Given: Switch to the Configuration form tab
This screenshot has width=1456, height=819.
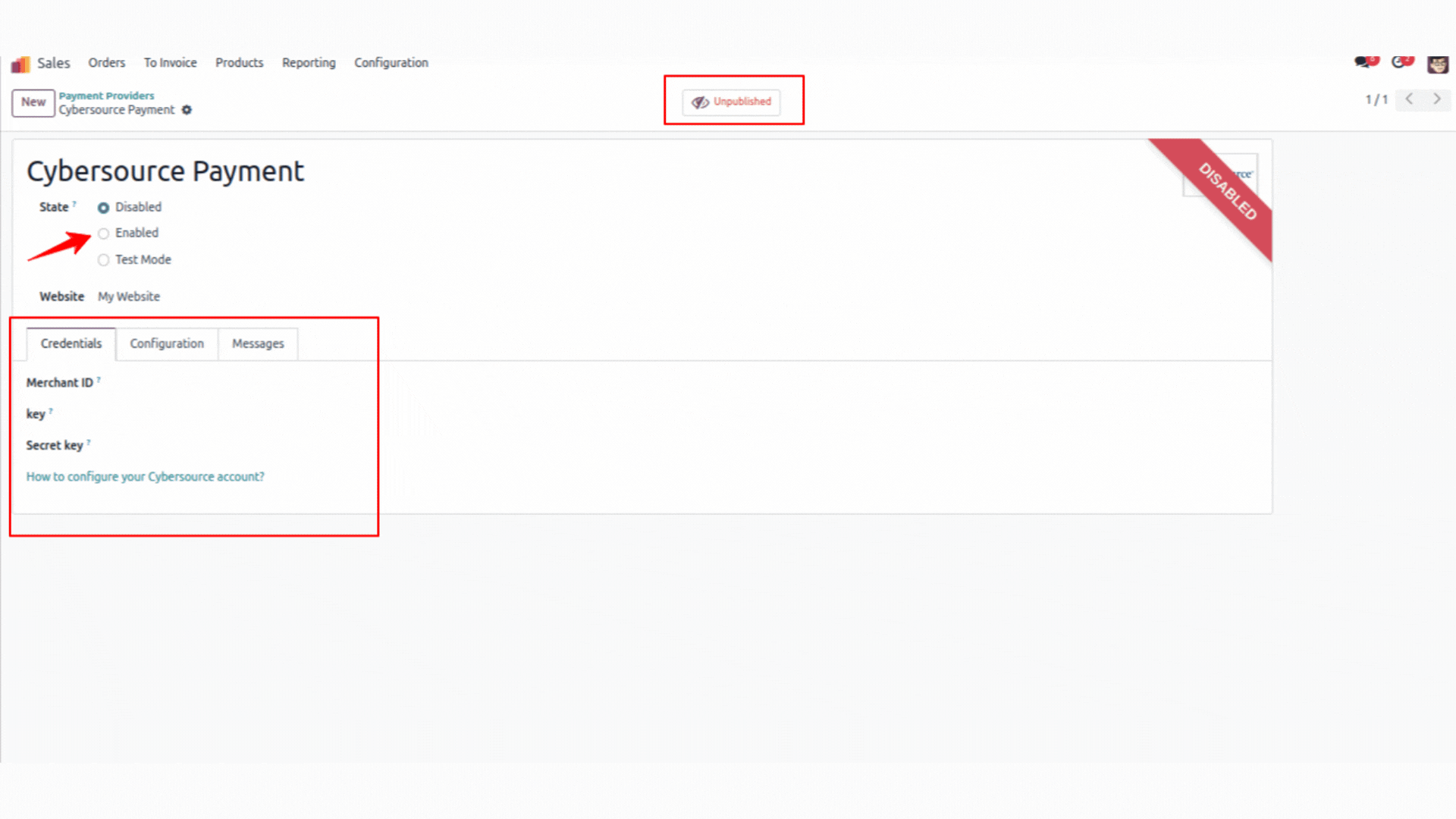Looking at the screenshot, I should [x=167, y=344].
